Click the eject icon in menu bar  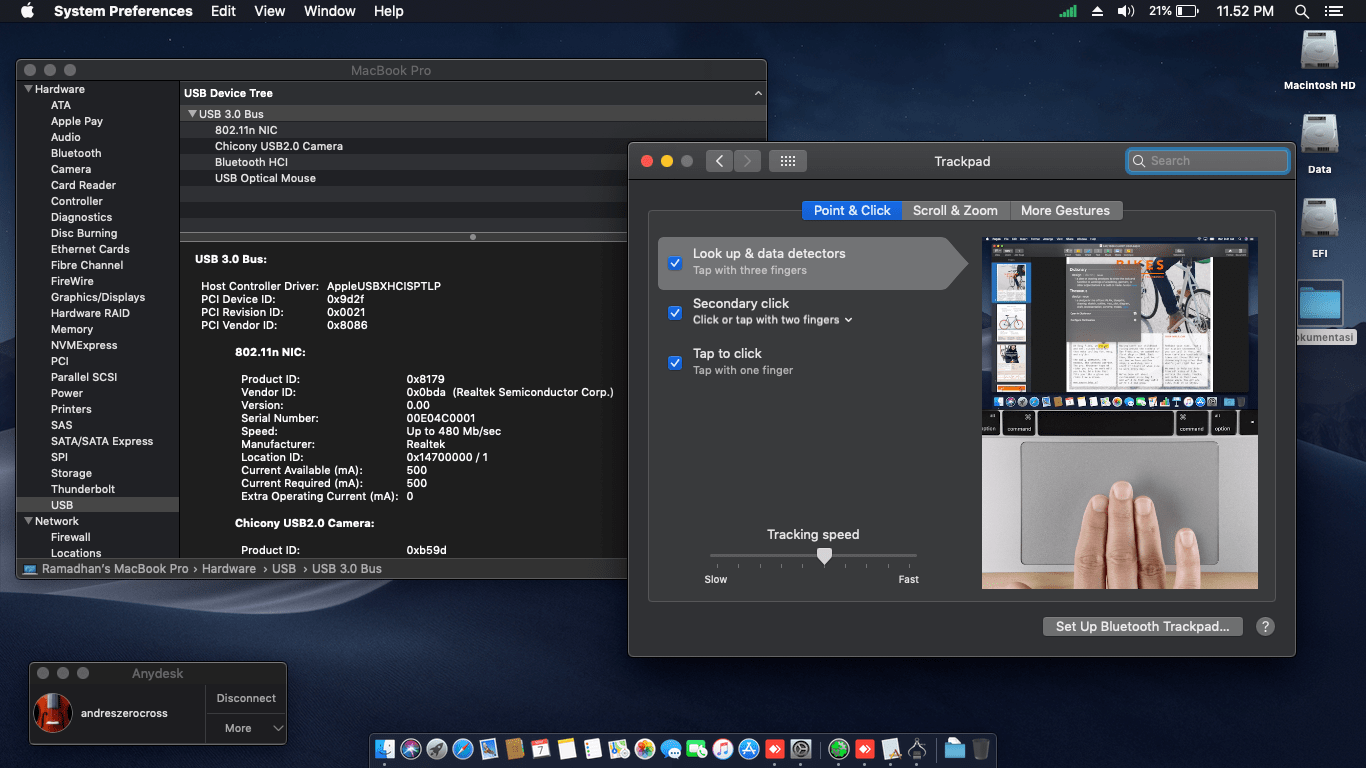click(x=1097, y=11)
